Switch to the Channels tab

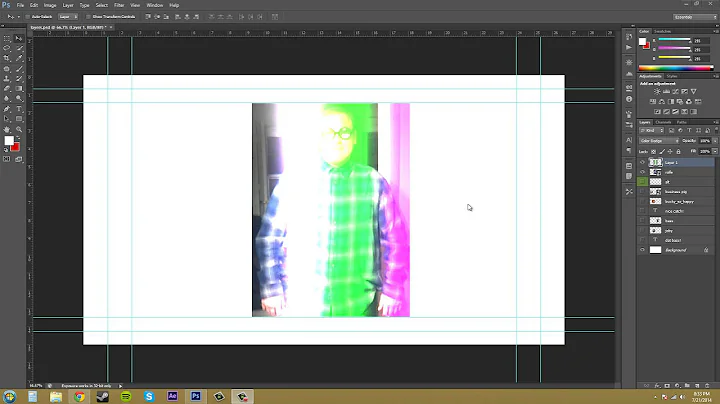pos(663,122)
